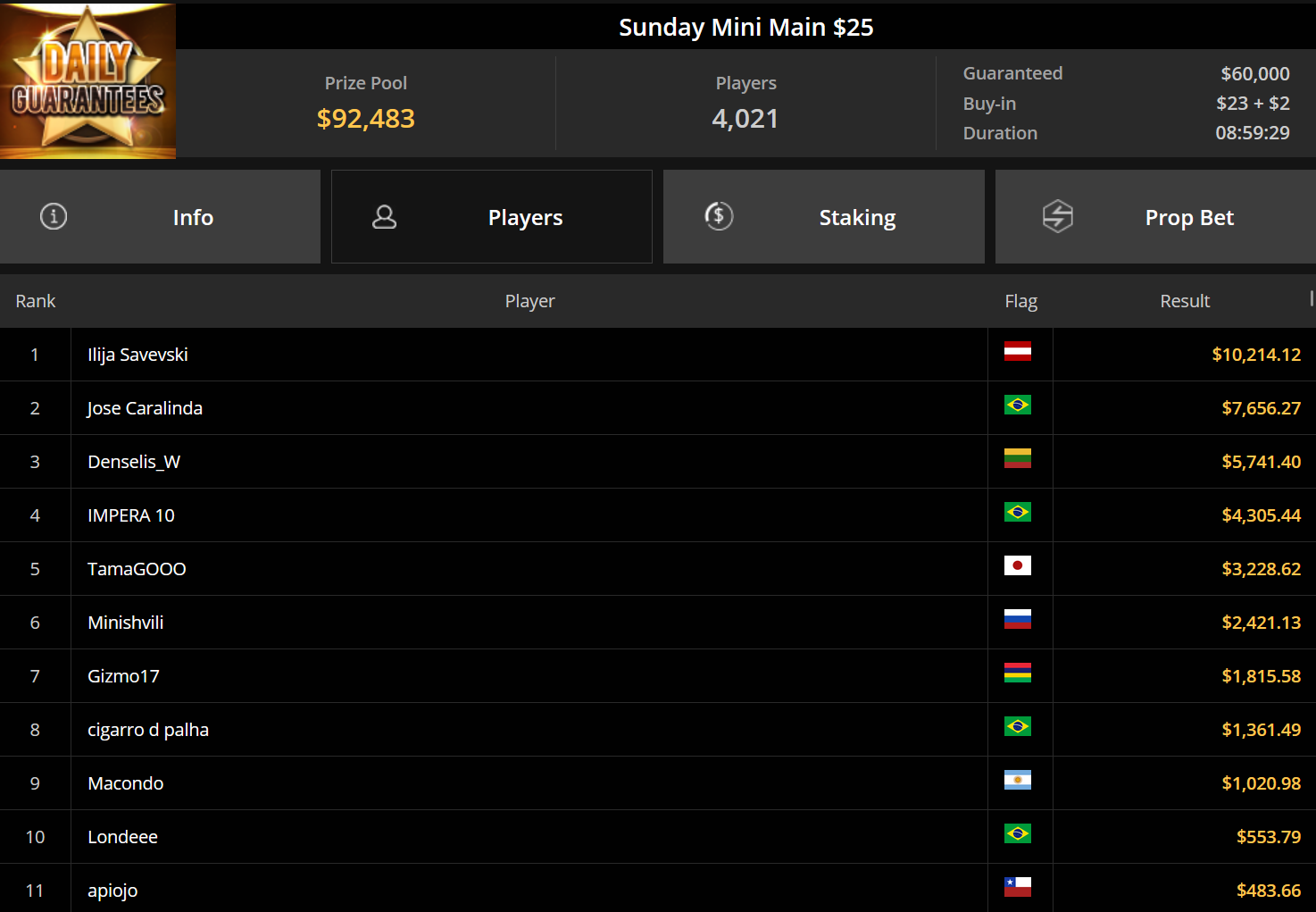This screenshot has width=1316, height=912.
Task: Click the Chile flag beside apiojo
Action: [1018, 887]
